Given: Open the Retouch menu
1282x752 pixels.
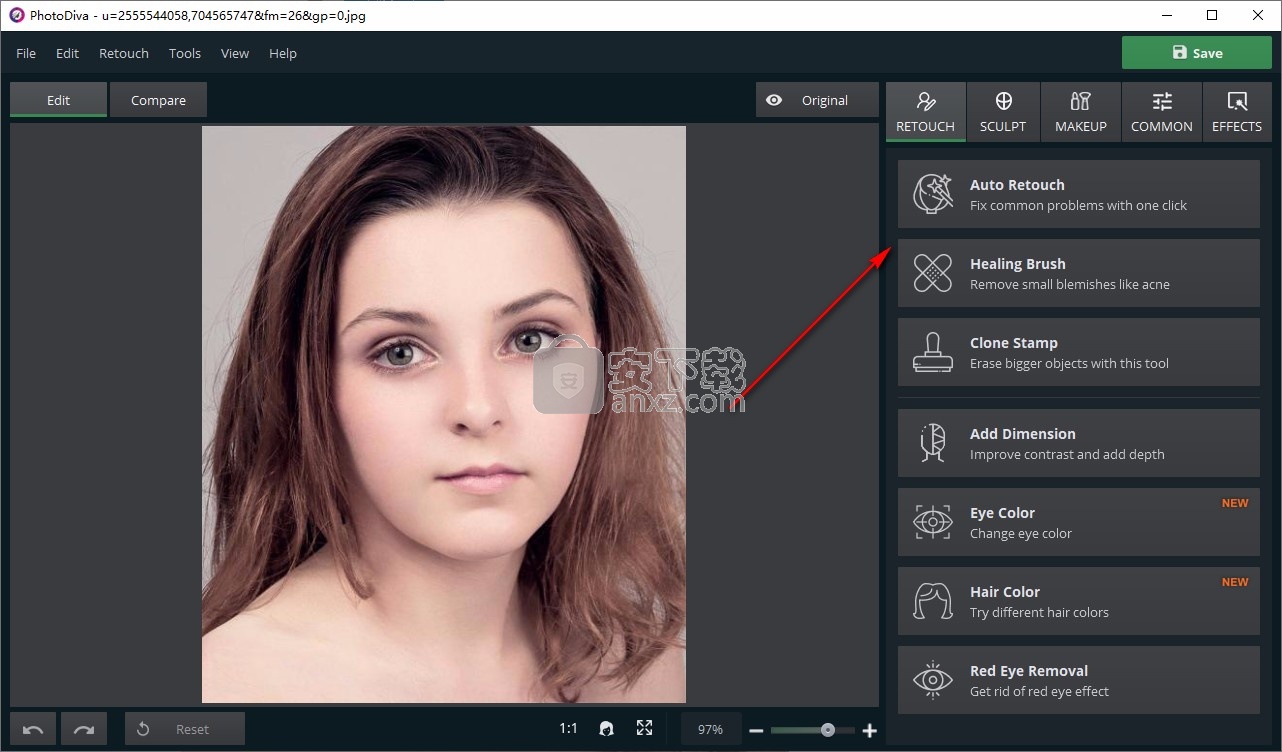Looking at the screenshot, I should pyautogui.click(x=124, y=53).
